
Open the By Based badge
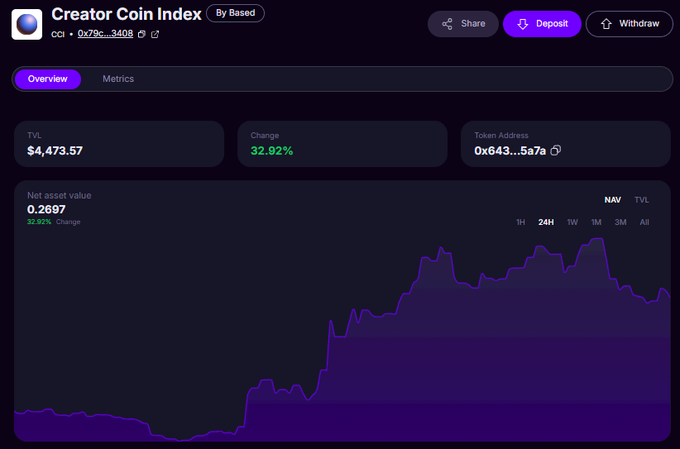(x=235, y=14)
